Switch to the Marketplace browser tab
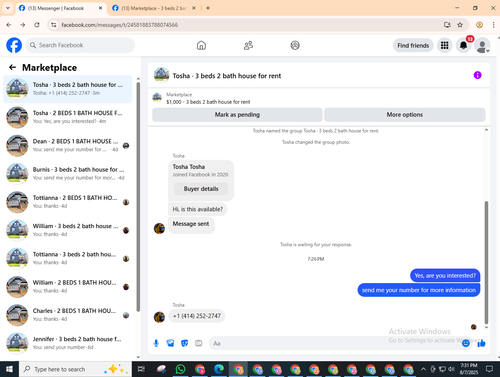The height and width of the screenshot is (377, 500). [154, 8]
